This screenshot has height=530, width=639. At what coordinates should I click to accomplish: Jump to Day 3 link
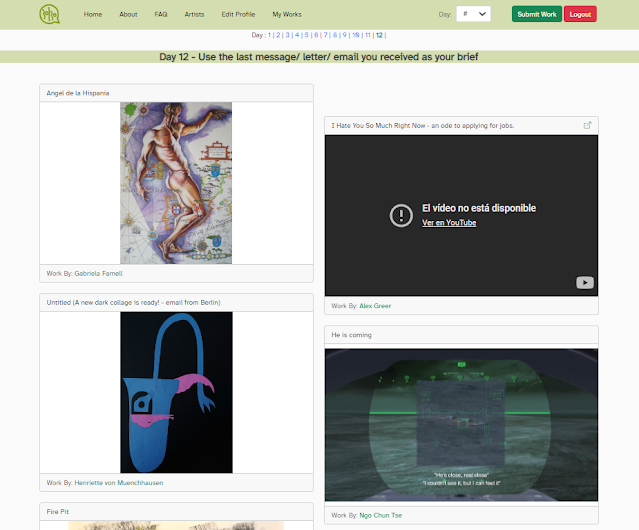(287, 35)
